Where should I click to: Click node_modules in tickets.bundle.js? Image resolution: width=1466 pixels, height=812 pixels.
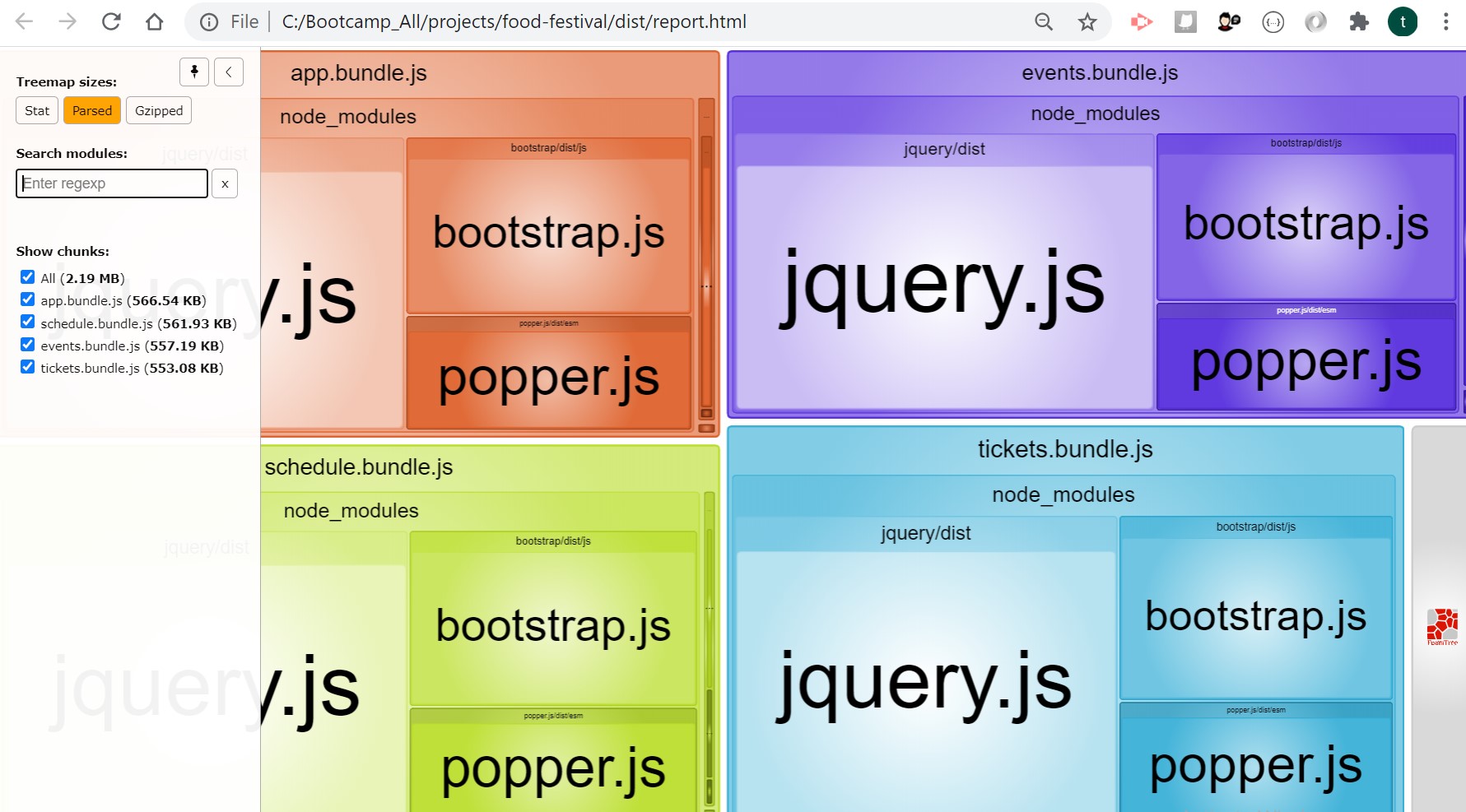pyautogui.click(x=1063, y=494)
